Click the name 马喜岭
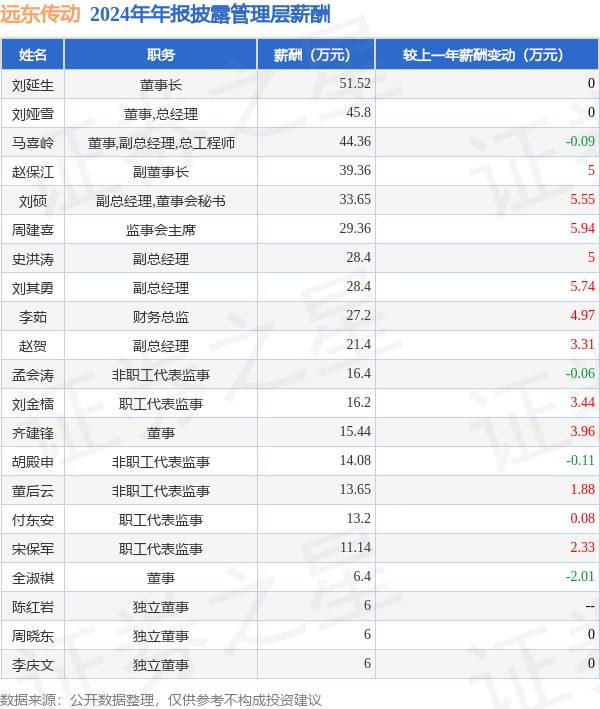This screenshot has width=600, height=709. tap(33, 142)
